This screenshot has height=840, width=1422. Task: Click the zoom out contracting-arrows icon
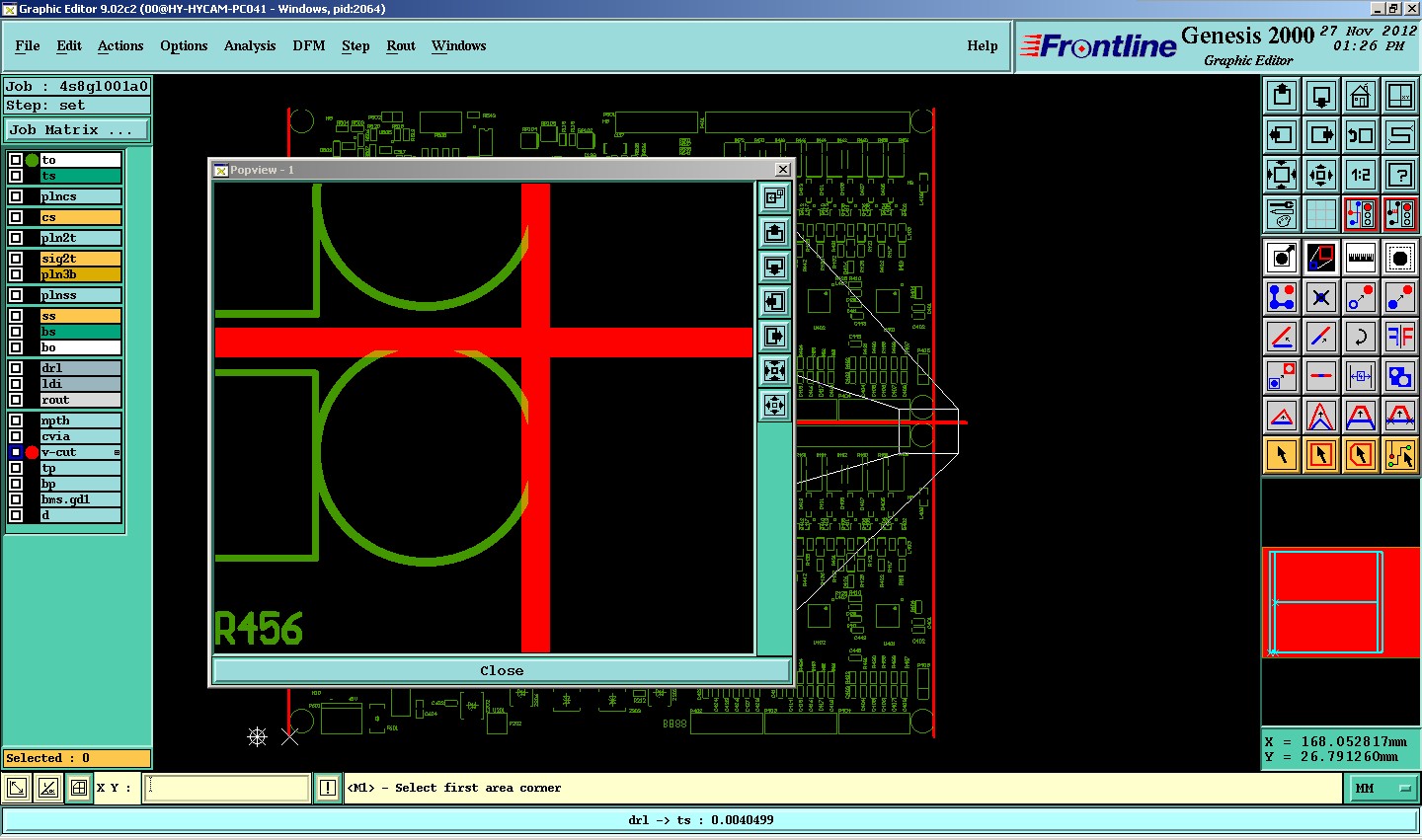[x=1321, y=175]
